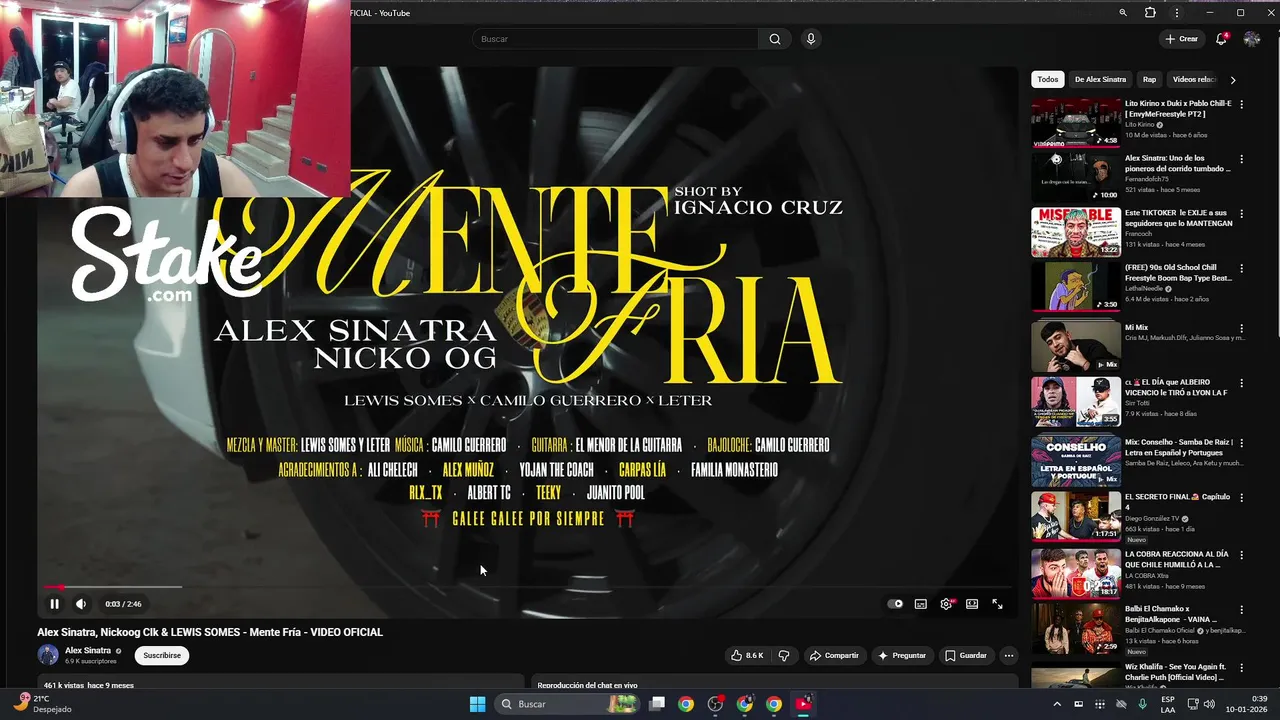Click the Suscribirse button
This screenshot has width=1280, height=720.
click(162, 656)
